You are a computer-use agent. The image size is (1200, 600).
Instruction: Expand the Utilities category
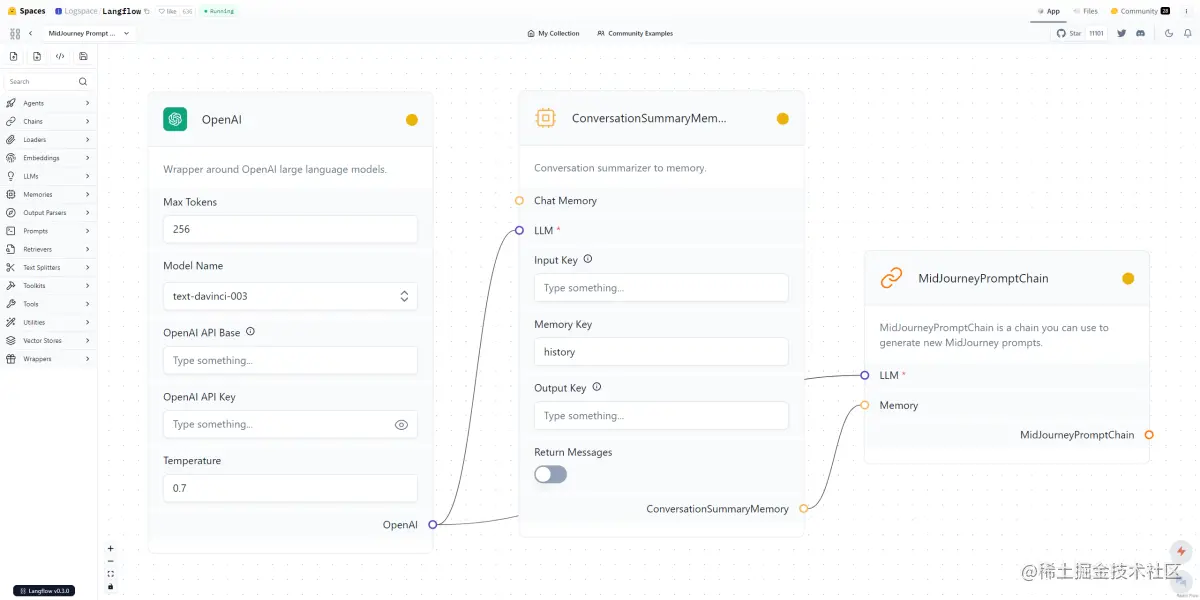[x=48, y=322]
